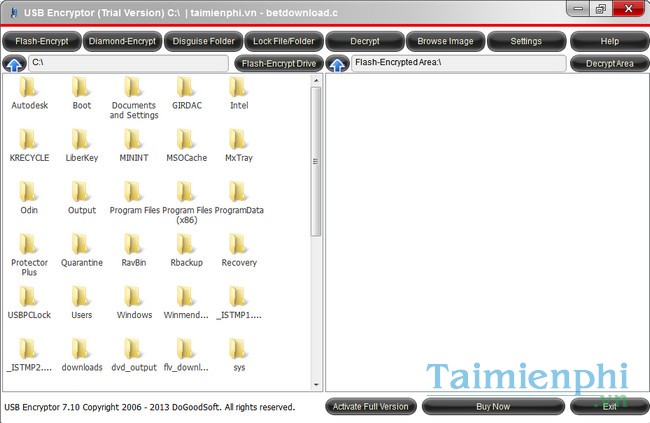Select the MININT folder

pos(133,145)
